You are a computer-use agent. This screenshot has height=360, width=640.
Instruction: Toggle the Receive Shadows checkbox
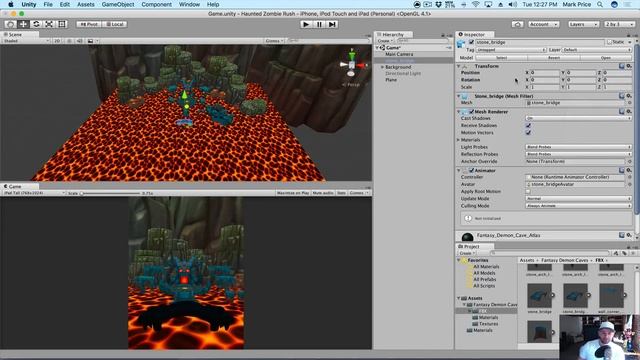pyautogui.click(x=528, y=125)
